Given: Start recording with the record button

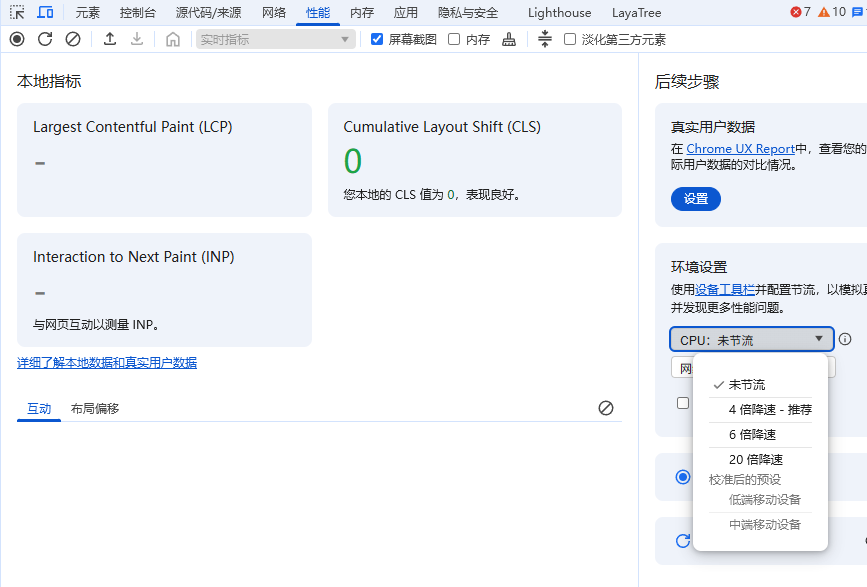Looking at the screenshot, I should pos(17,39).
